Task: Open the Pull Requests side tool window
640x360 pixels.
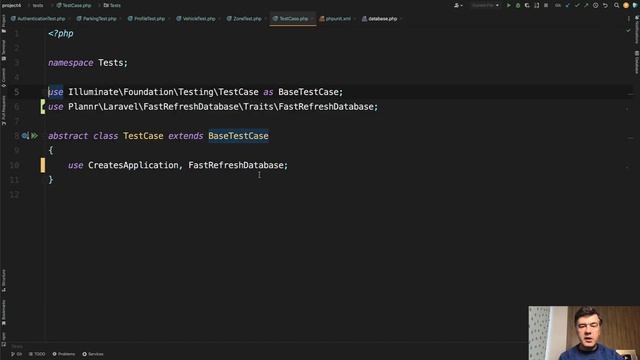Action: 4,110
